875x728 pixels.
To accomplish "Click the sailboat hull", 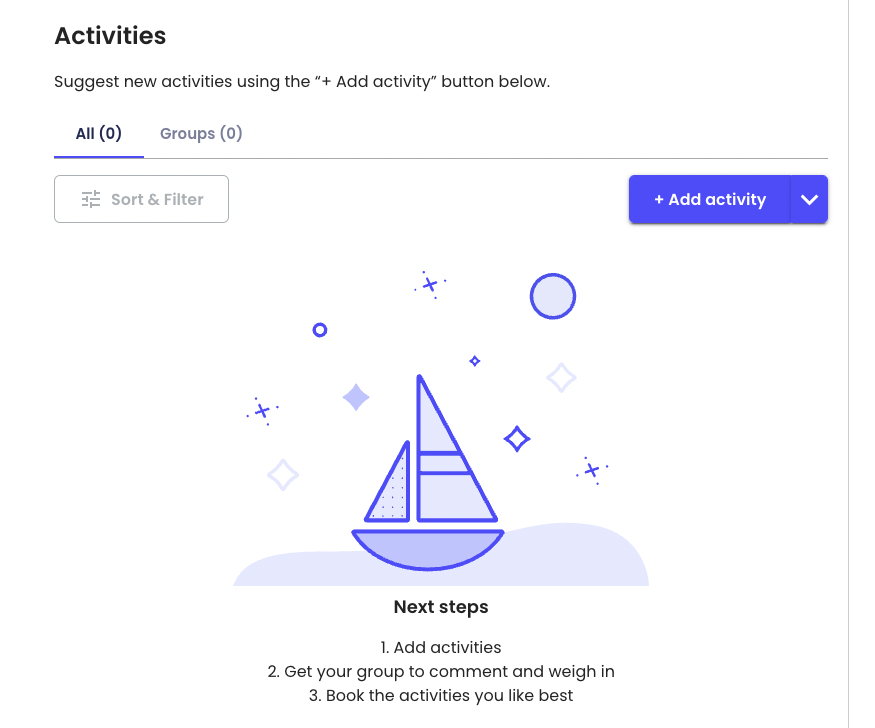I will click(428, 548).
